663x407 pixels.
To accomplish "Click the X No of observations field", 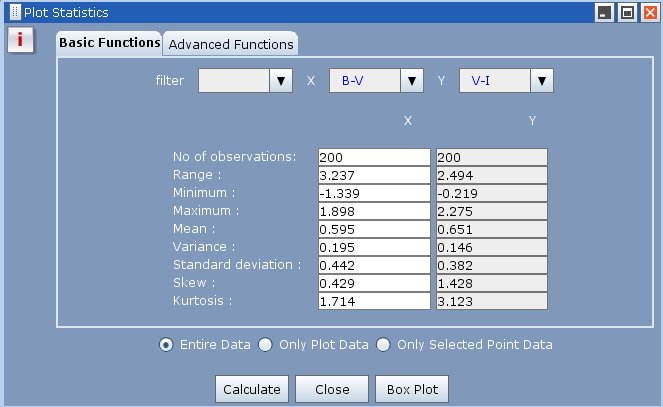I will pos(373,157).
